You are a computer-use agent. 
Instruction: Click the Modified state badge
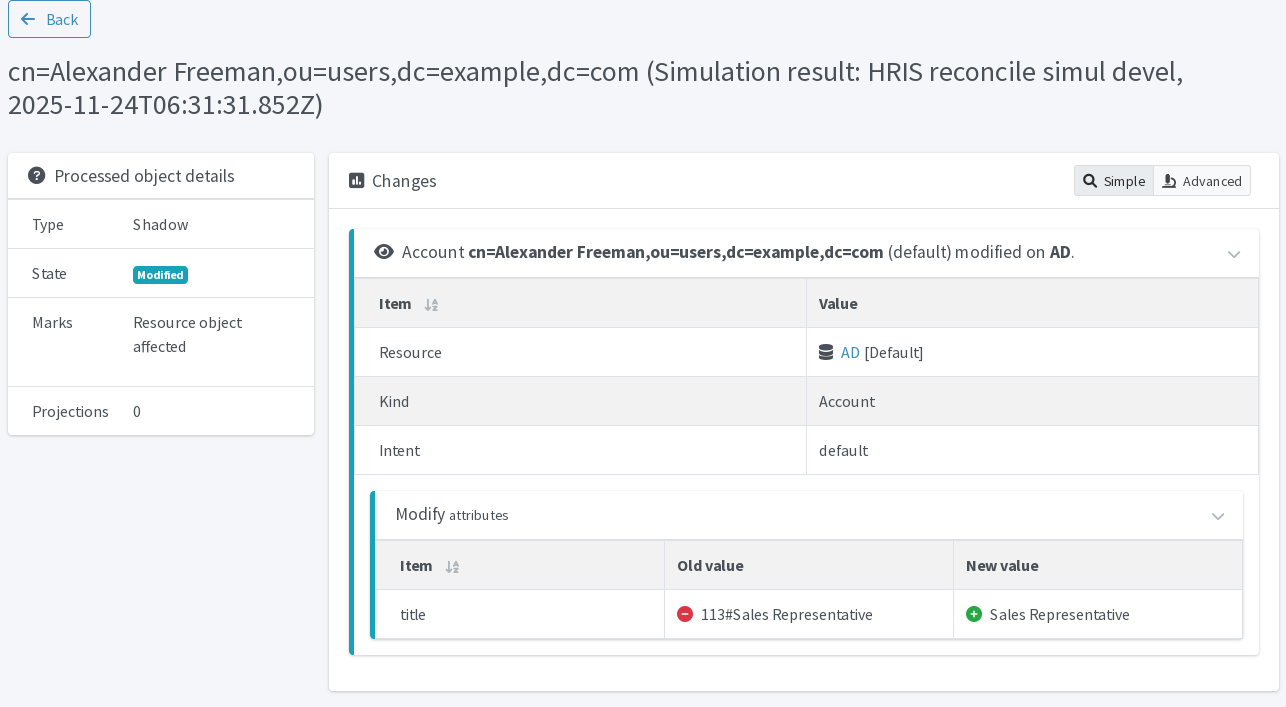pyautogui.click(x=160, y=274)
